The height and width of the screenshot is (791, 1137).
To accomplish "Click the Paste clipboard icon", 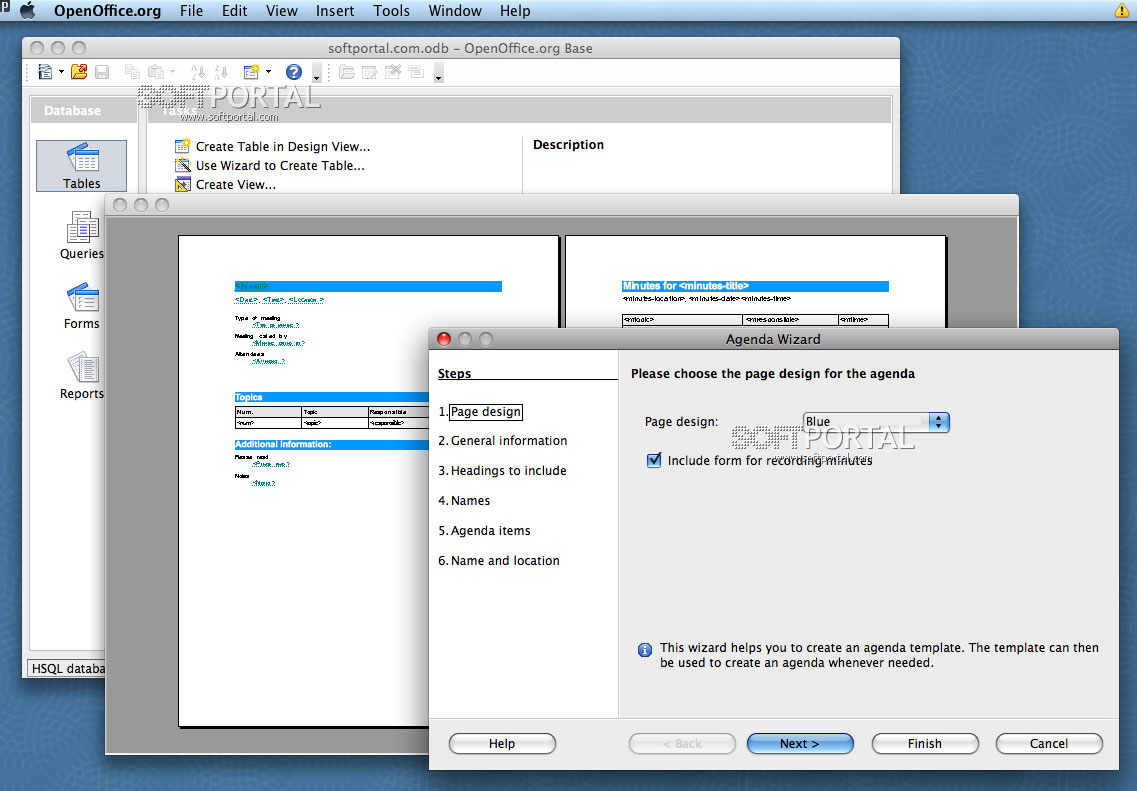I will (x=155, y=72).
